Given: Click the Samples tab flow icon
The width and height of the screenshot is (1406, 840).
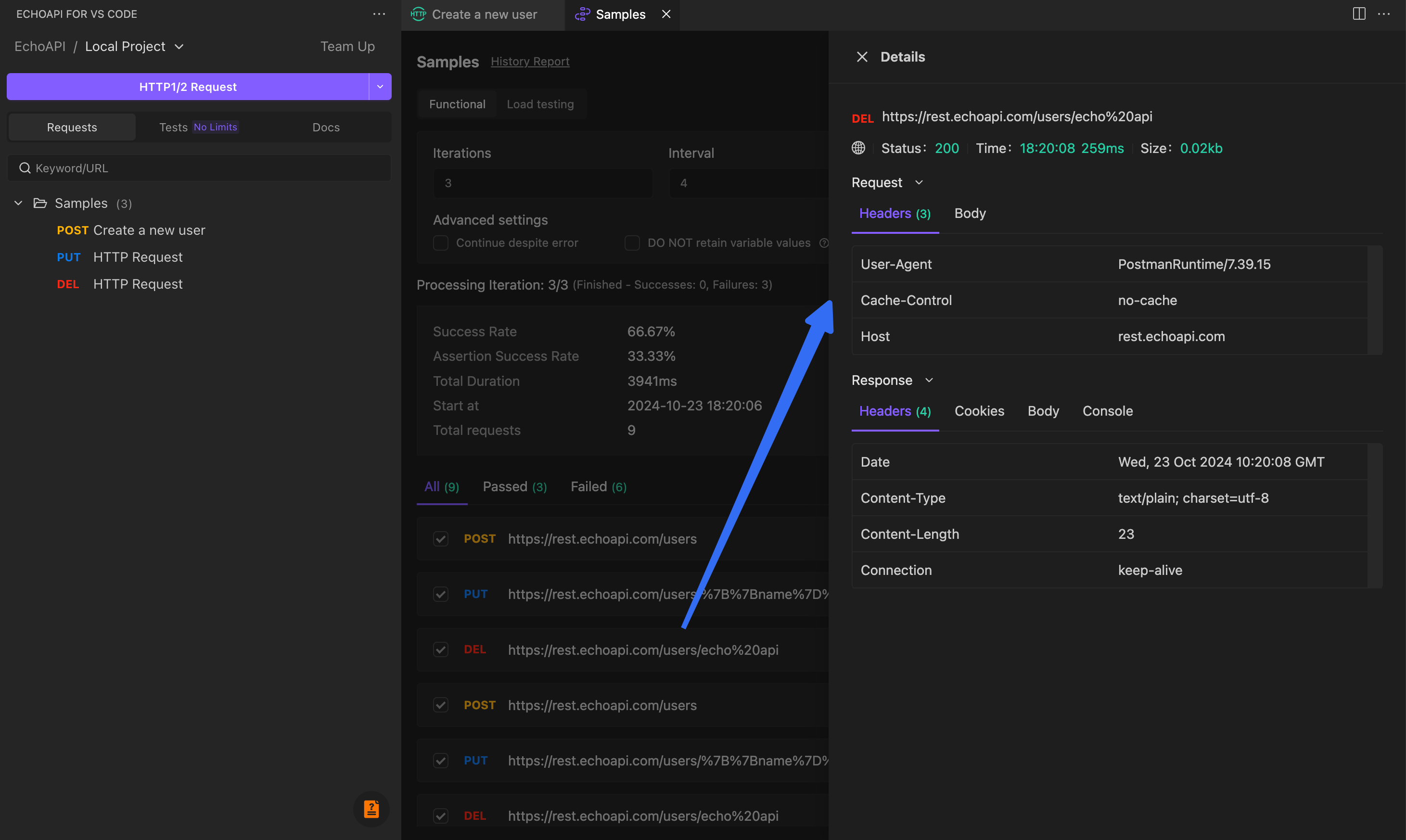Looking at the screenshot, I should [582, 14].
